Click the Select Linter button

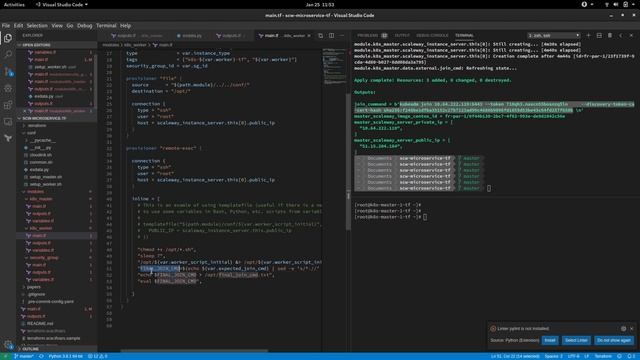pos(576,340)
